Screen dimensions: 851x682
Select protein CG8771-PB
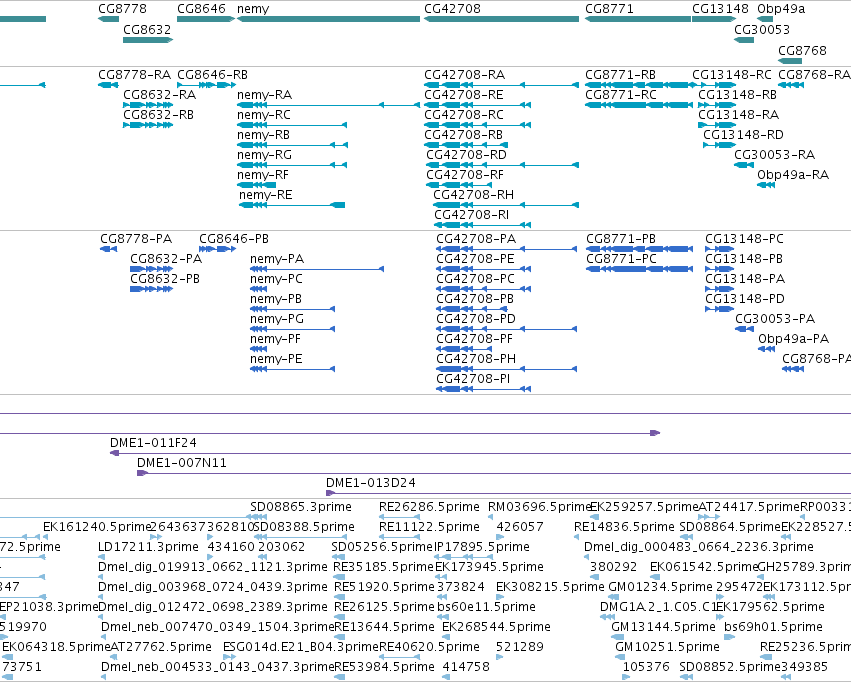pyautogui.click(x=639, y=248)
